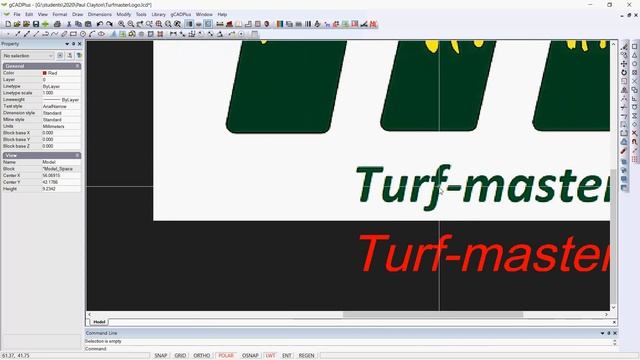Collapse the View property section
This screenshot has width=640, height=360.
tap(77, 155)
